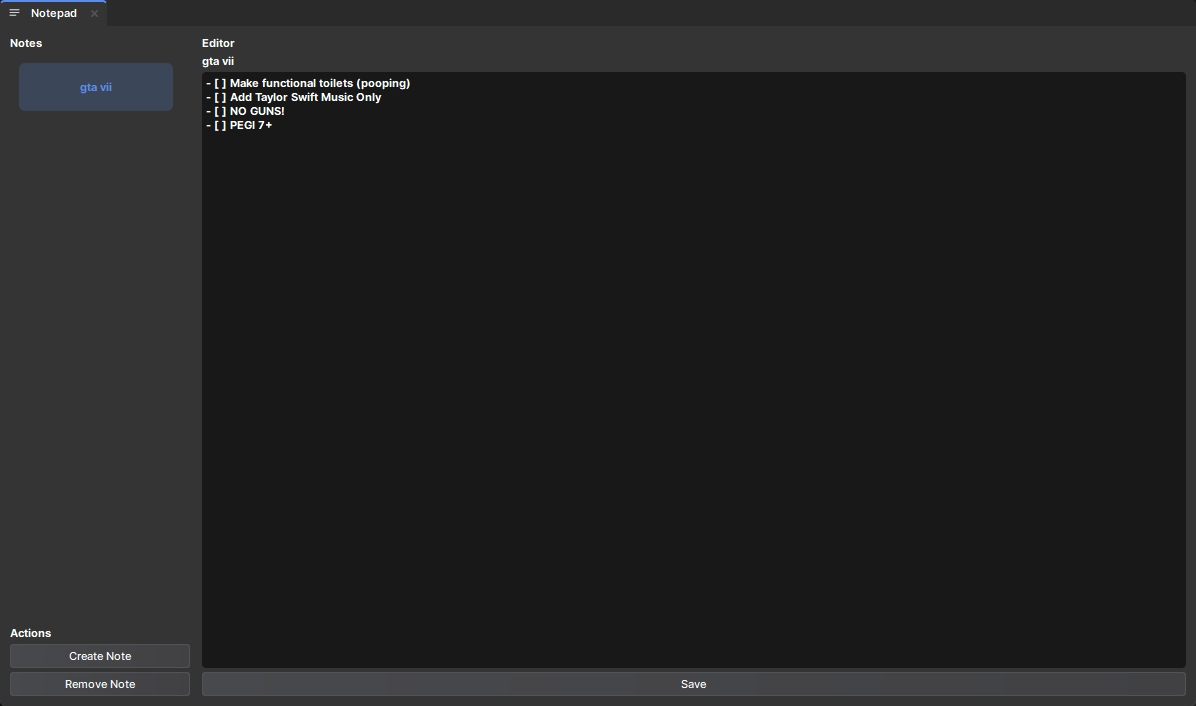
Task: Save the current note
Action: (693, 685)
